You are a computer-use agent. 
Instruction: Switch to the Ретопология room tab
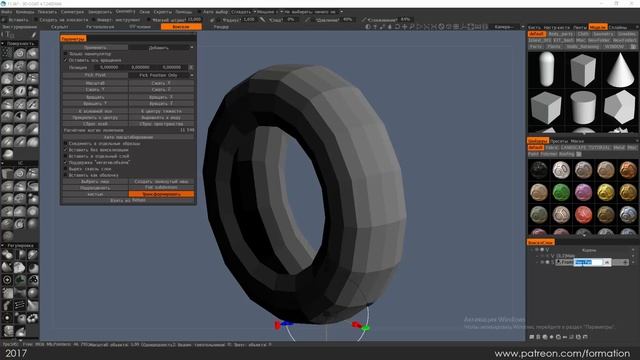tap(100, 27)
